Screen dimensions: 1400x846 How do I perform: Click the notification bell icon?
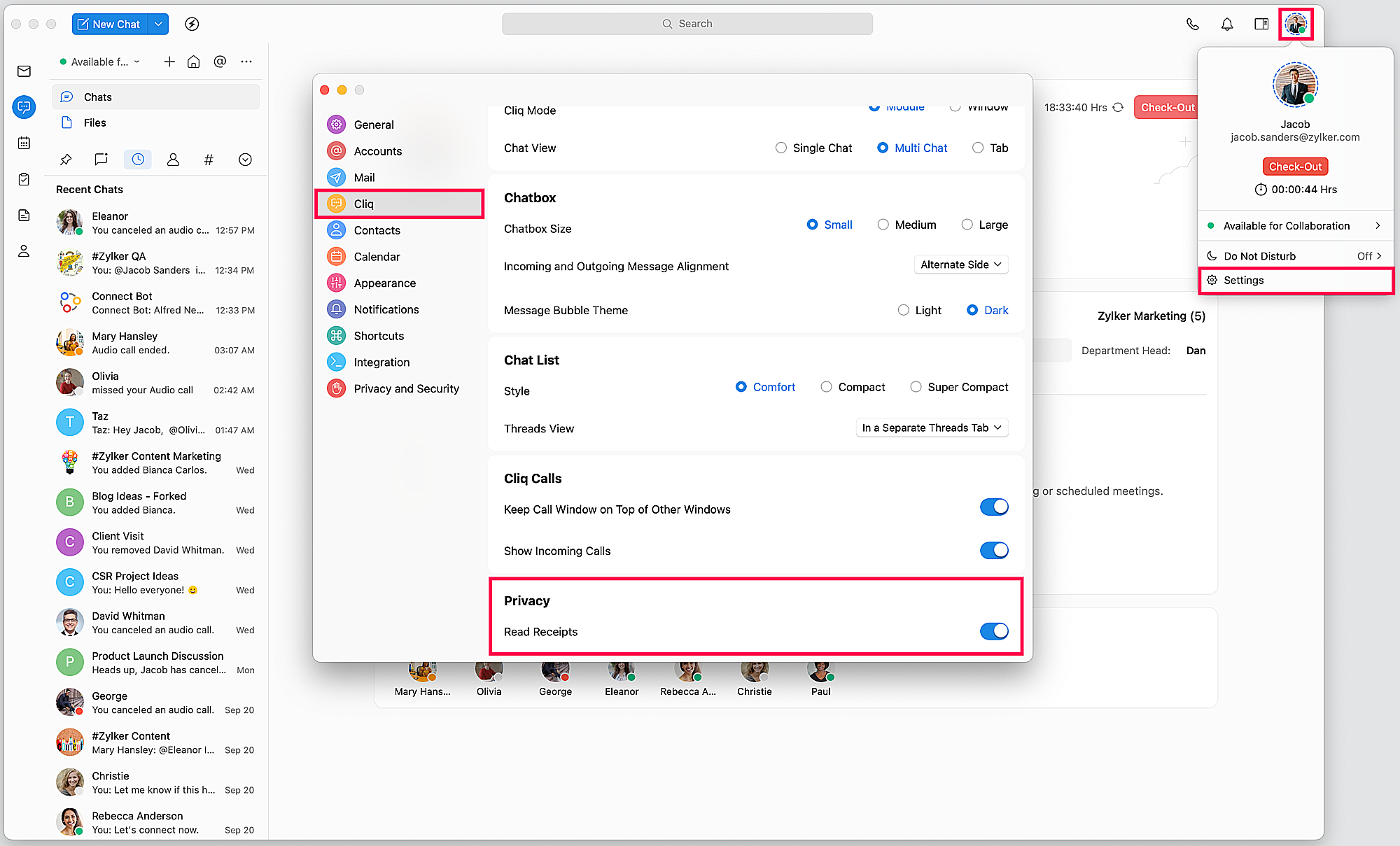[1227, 24]
